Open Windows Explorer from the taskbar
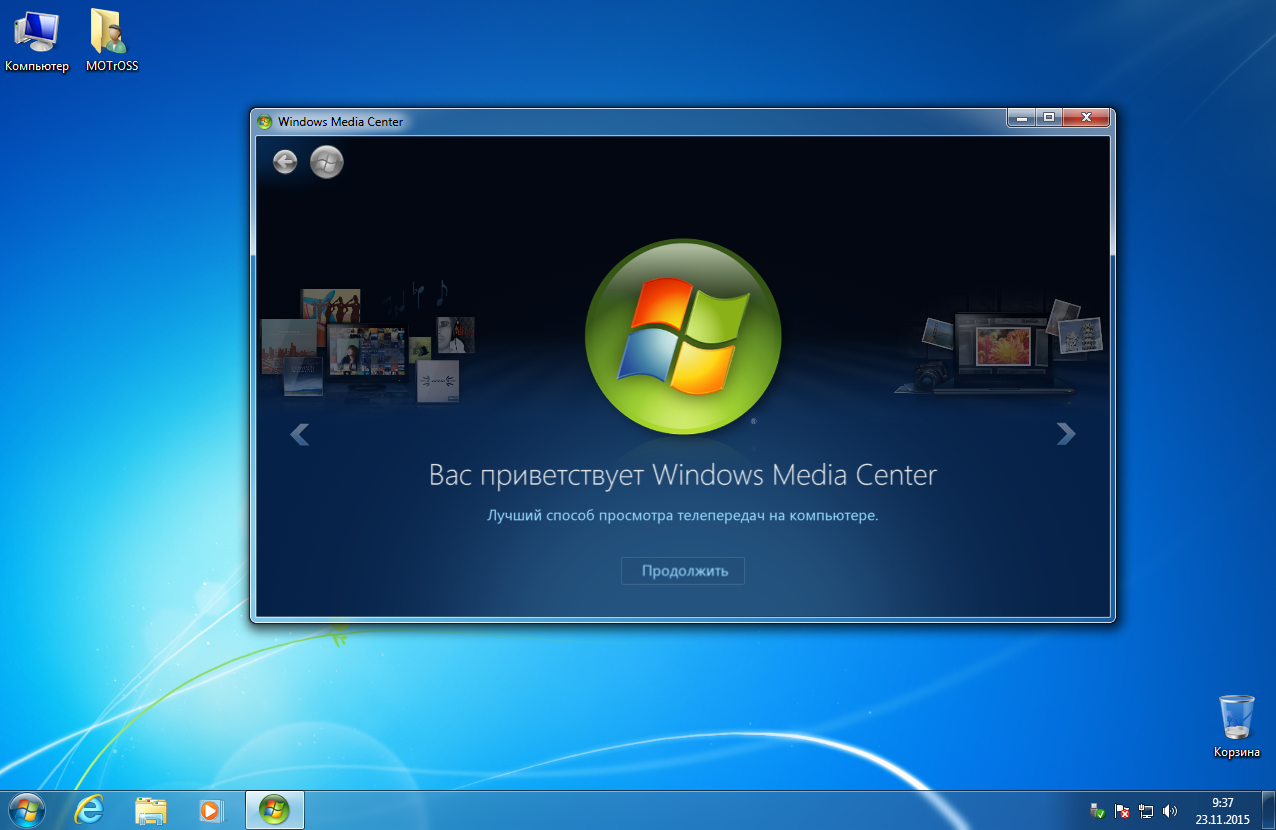The height and width of the screenshot is (830, 1276). [x=151, y=810]
